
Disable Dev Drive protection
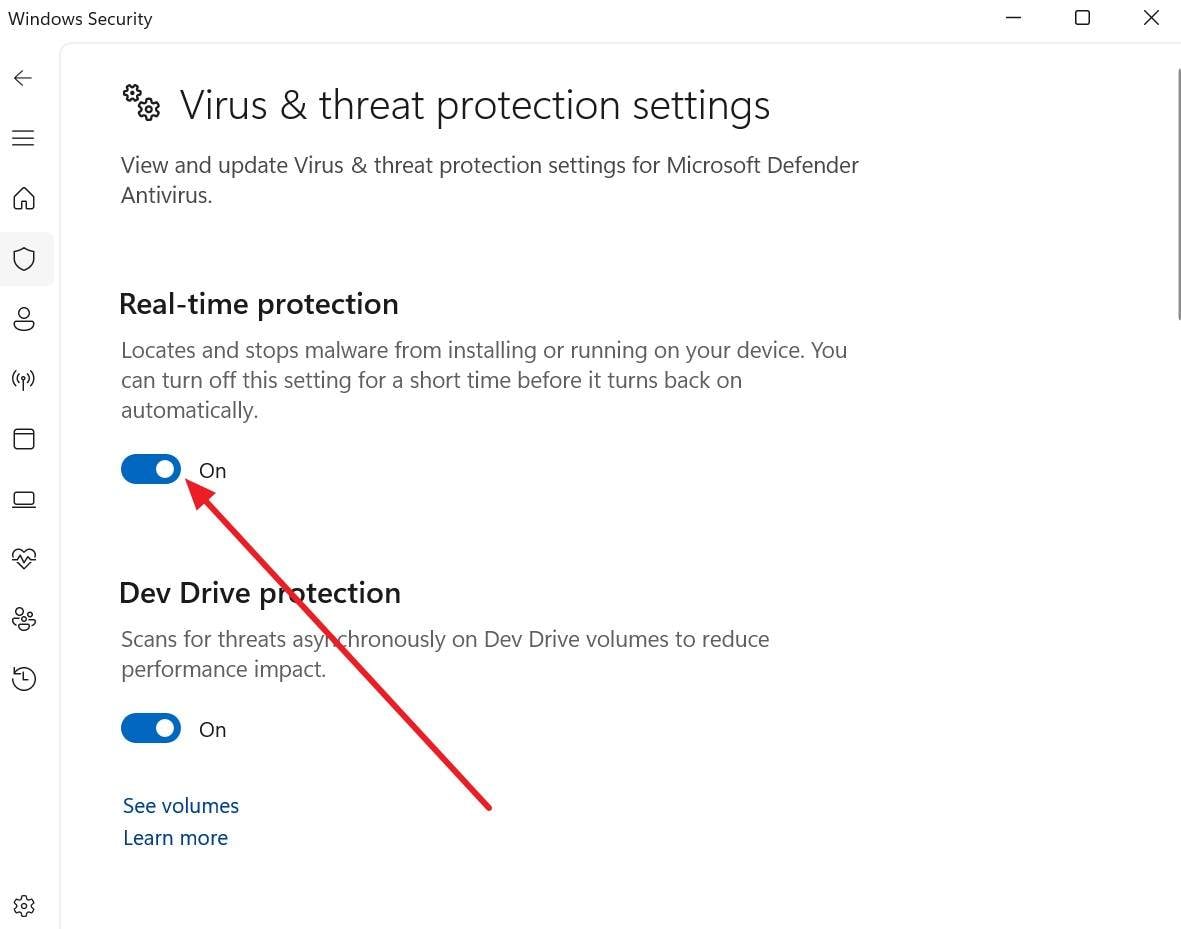(x=150, y=728)
